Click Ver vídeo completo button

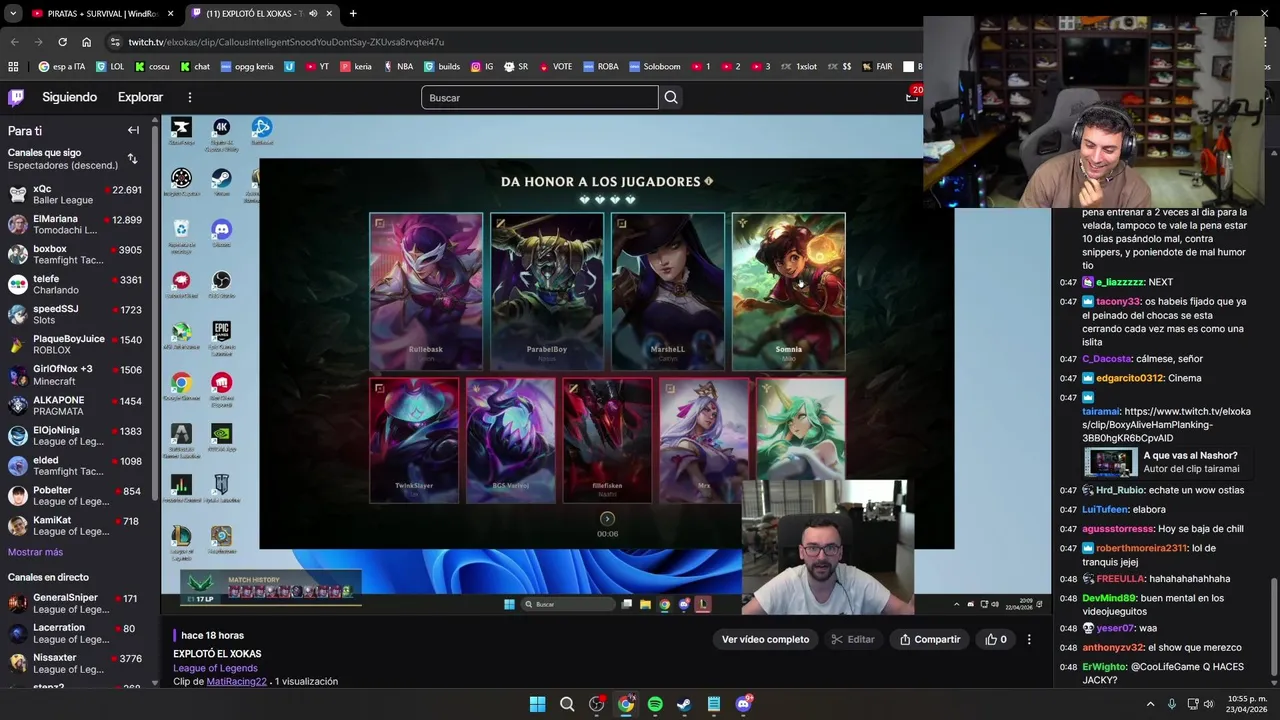[x=765, y=639]
